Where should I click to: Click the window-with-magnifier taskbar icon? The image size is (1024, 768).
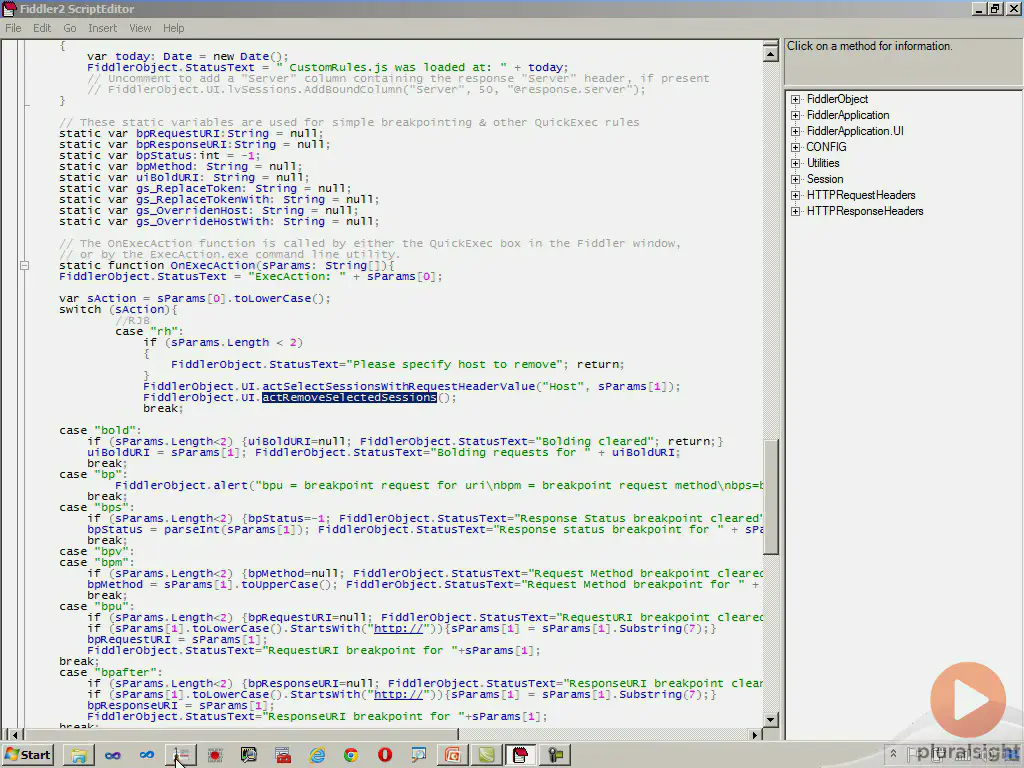pyautogui.click(x=419, y=755)
